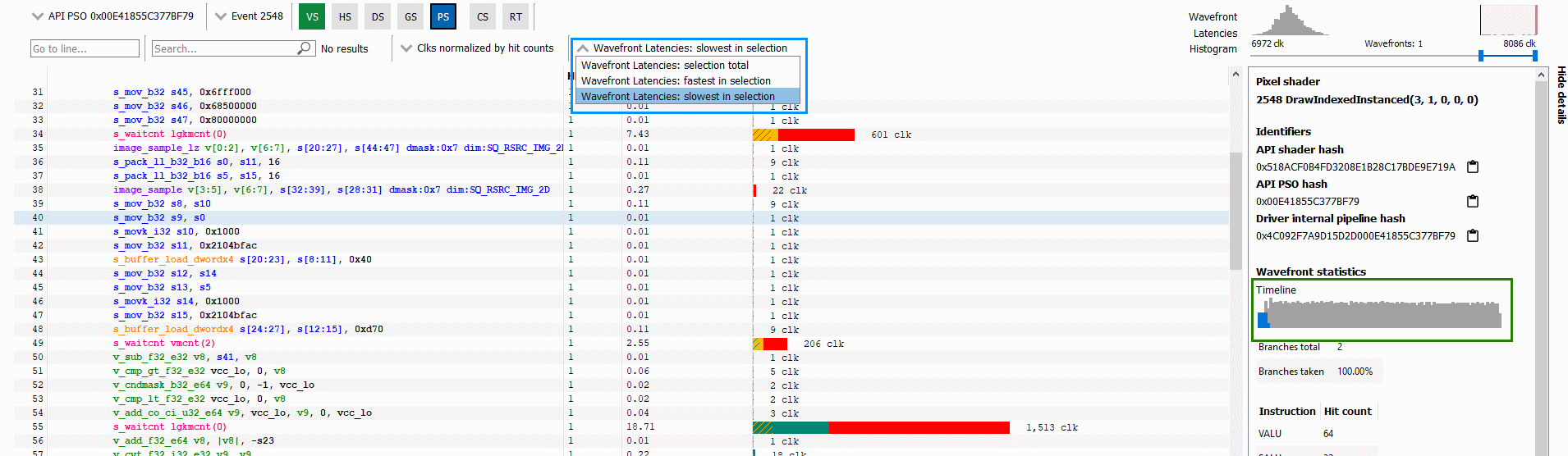This screenshot has width=1568, height=456.
Task: Click the search magnifier icon
Action: (305, 48)
